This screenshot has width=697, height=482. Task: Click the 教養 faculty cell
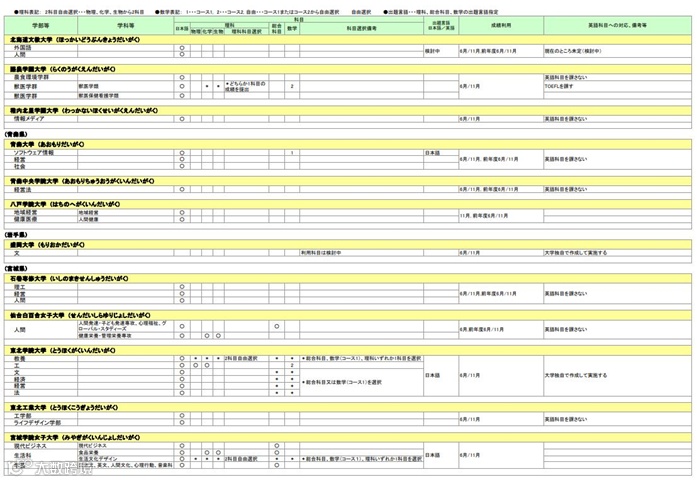41,358
